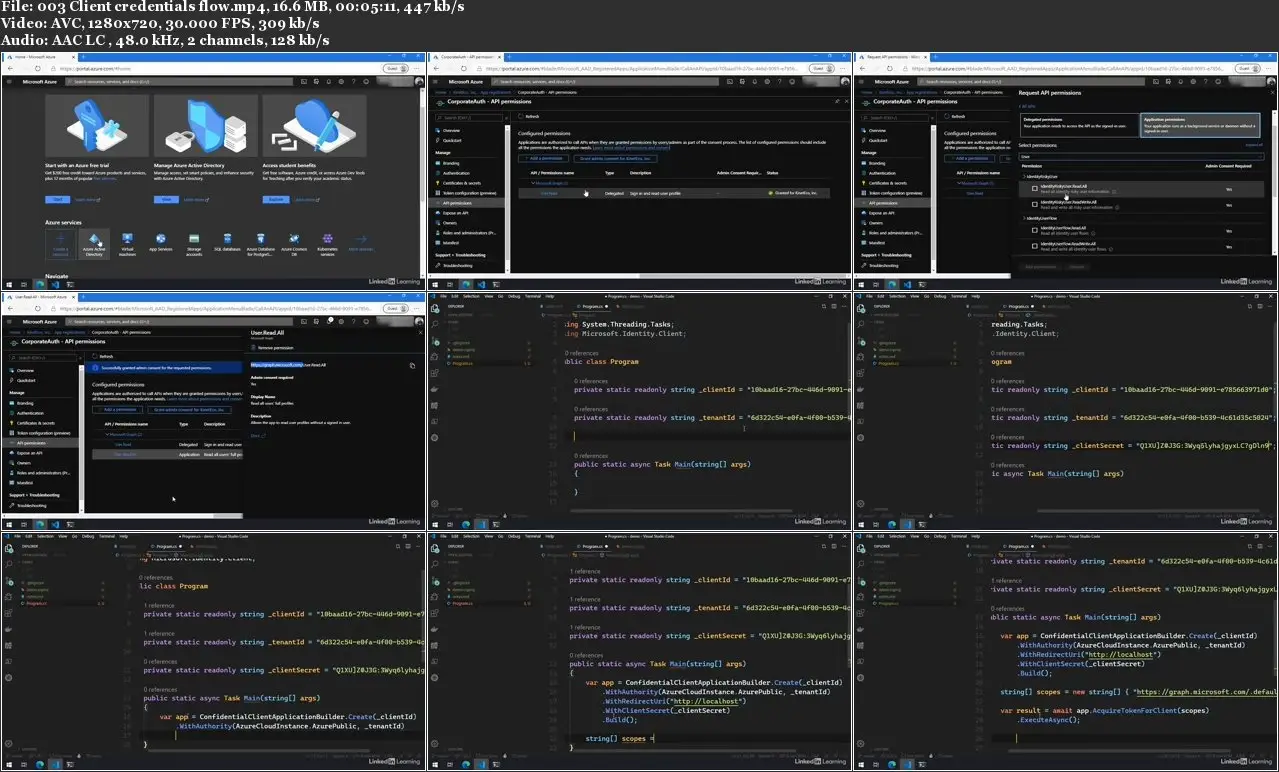This screenshot has height=772, width=1279.
Task: Open Virtual machines from the Azure services row
Action: [x=127, y=243]
